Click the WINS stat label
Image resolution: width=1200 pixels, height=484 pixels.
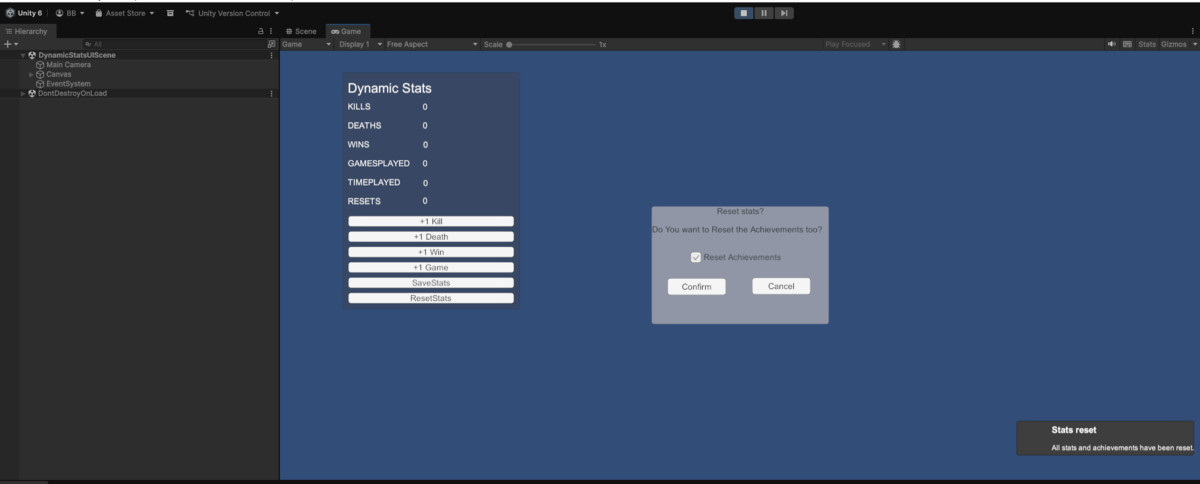pyautogui.click(x=360, y=144)
